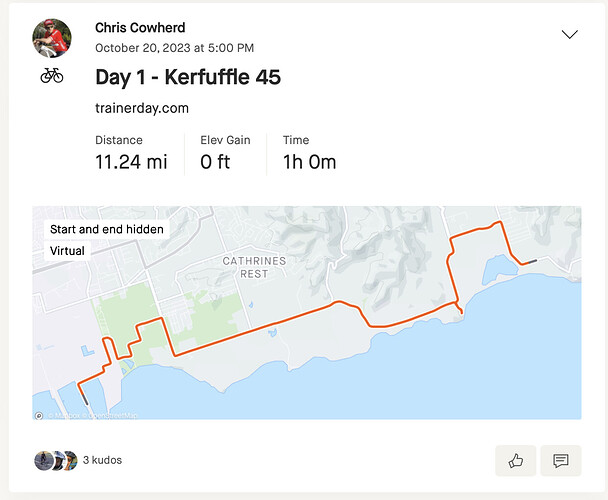608x500 pixels.
Task: Click the 'Virtual' tag on map
Action: pos(67,251)
